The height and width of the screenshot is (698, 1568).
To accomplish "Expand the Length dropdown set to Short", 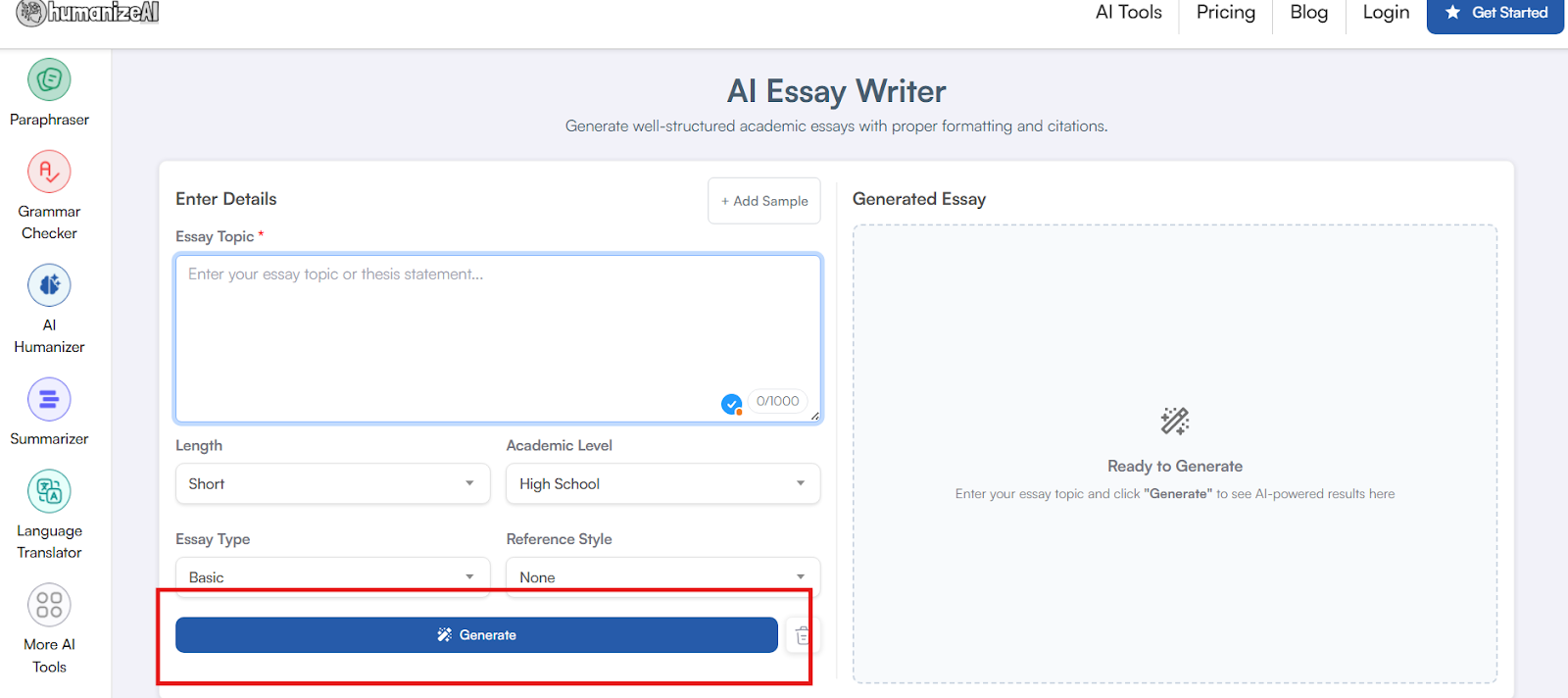I will click(x=332, y=483).
